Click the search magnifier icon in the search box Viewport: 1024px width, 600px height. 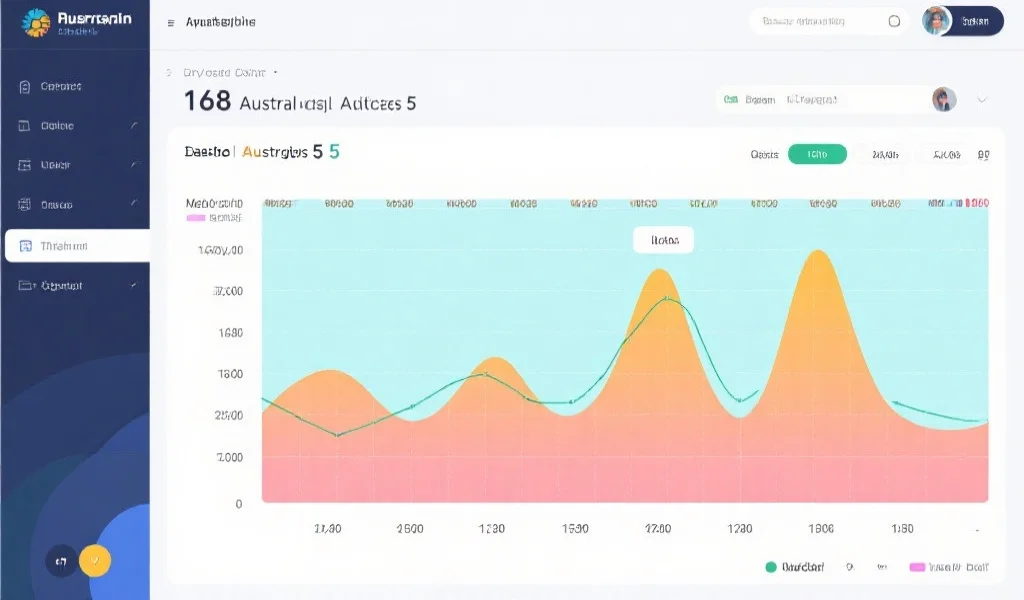[x=894, y=22]
